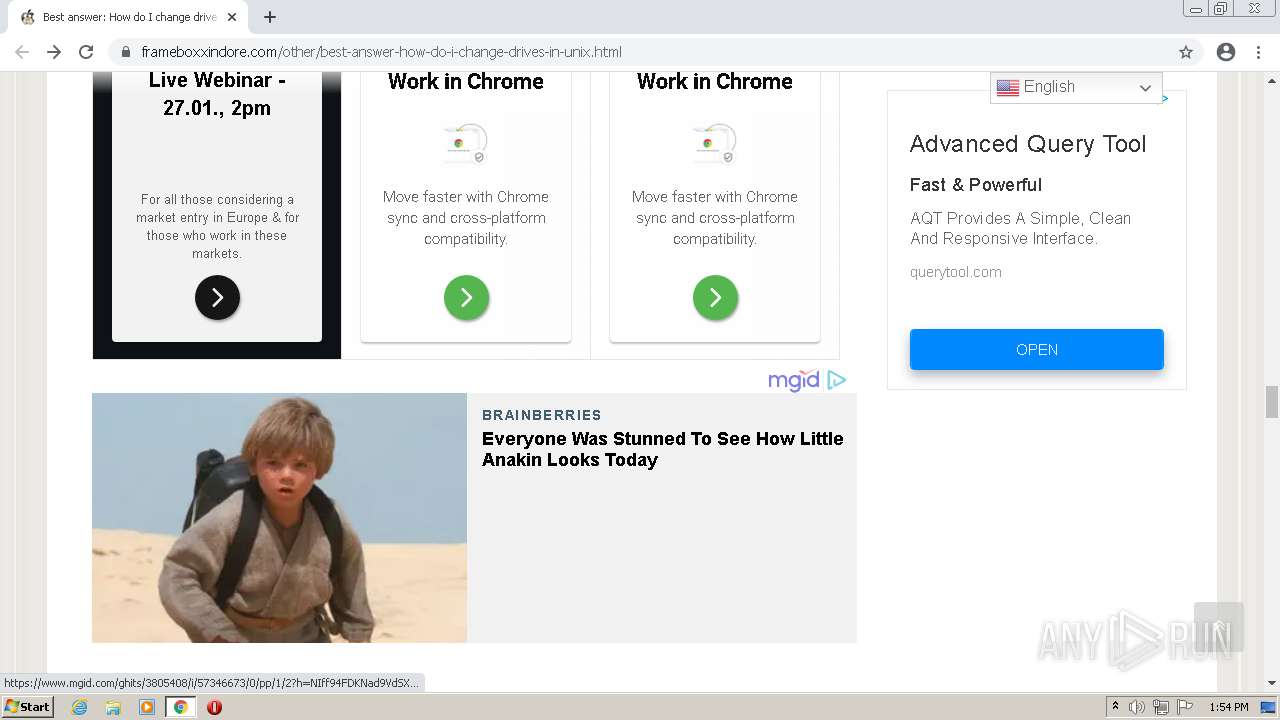Click the browser Forward arrow
Screen dimensions: 1280x720
(54, 52)
